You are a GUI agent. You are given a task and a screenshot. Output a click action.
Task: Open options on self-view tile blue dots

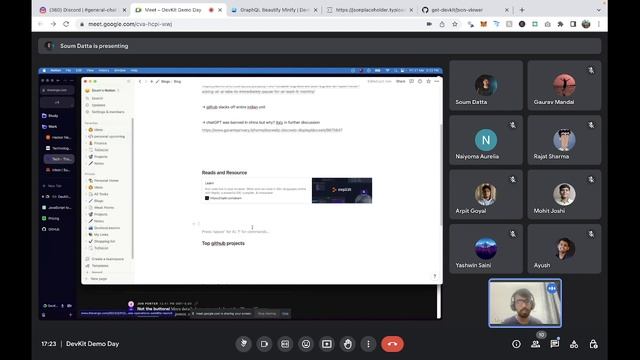point(552,288)
